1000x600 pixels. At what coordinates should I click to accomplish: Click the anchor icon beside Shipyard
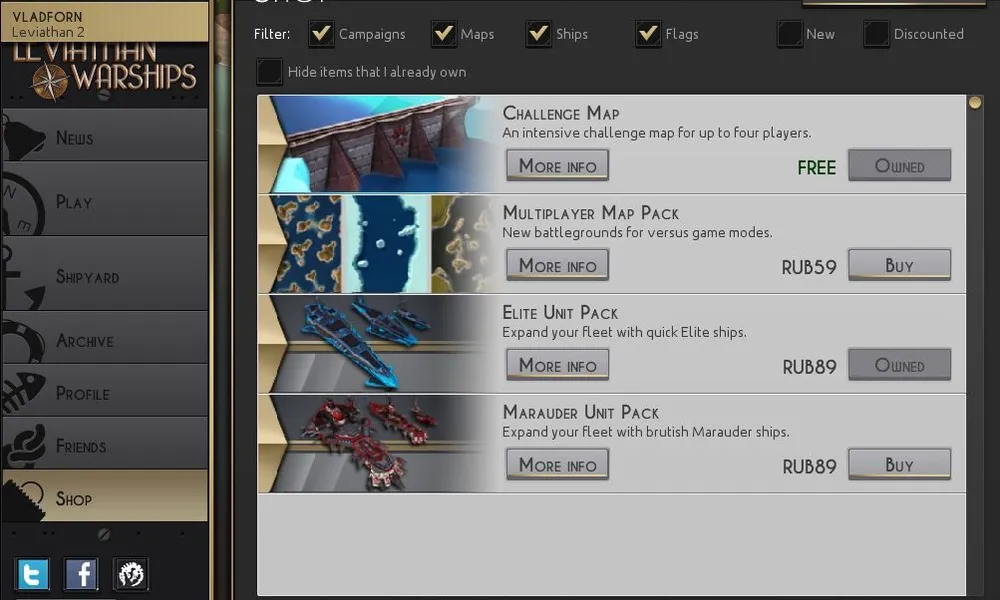point(23,279)
